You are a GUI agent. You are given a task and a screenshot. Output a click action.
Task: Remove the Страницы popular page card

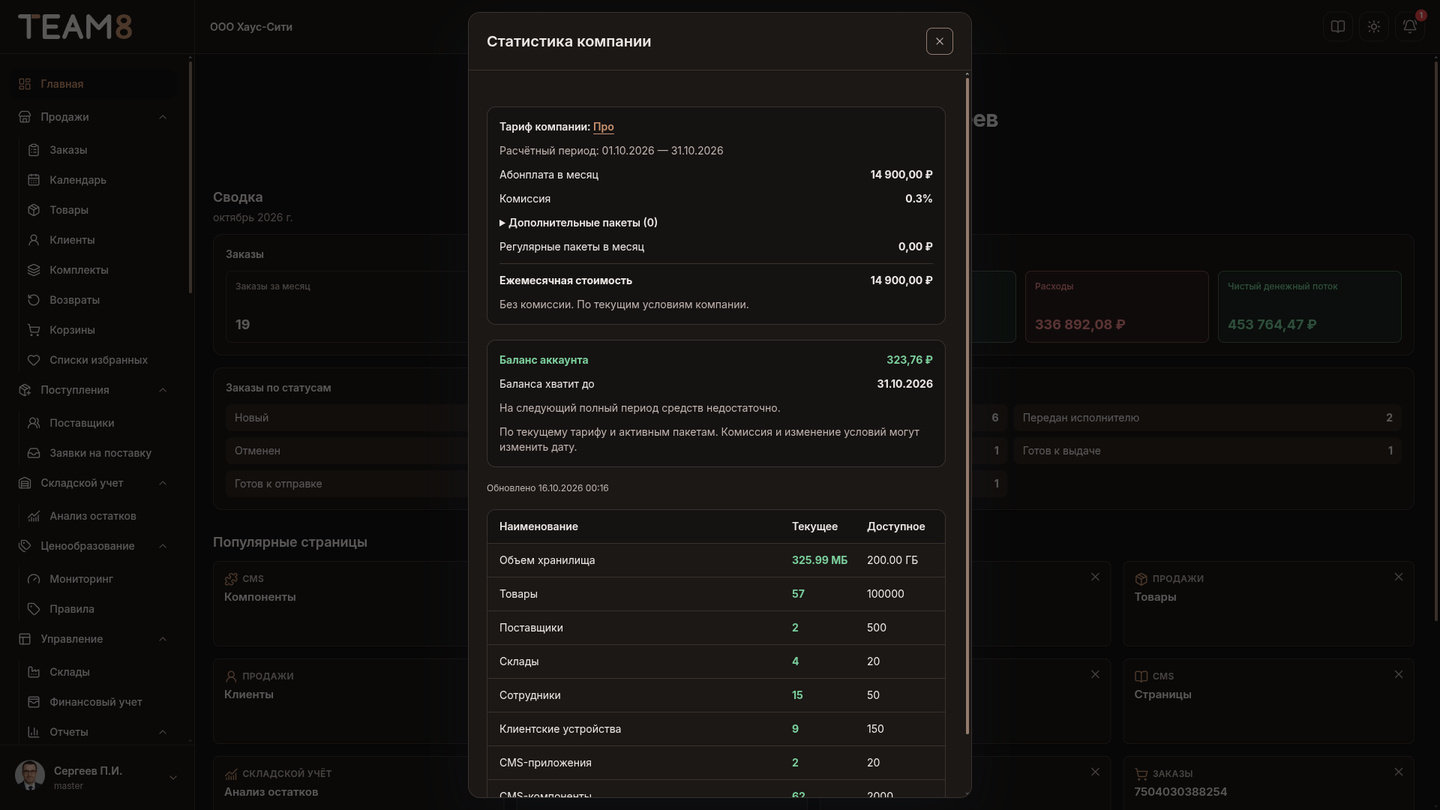click(x=1398, y=675)
